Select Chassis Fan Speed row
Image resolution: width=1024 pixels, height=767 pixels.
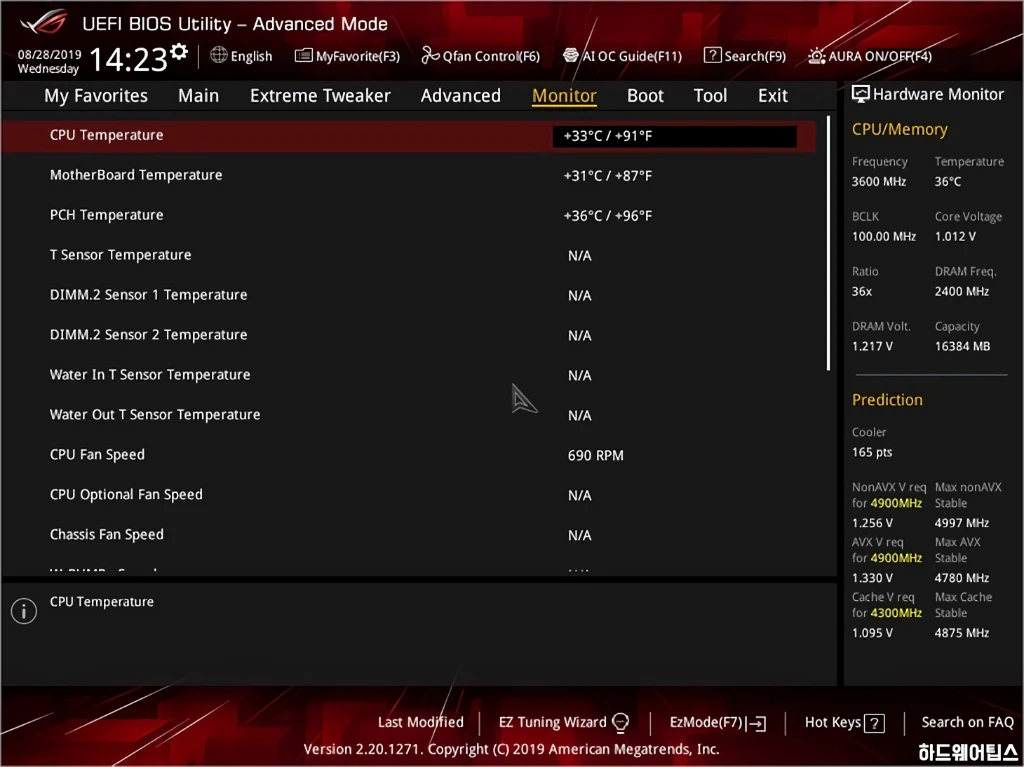(x=409, y=534)
